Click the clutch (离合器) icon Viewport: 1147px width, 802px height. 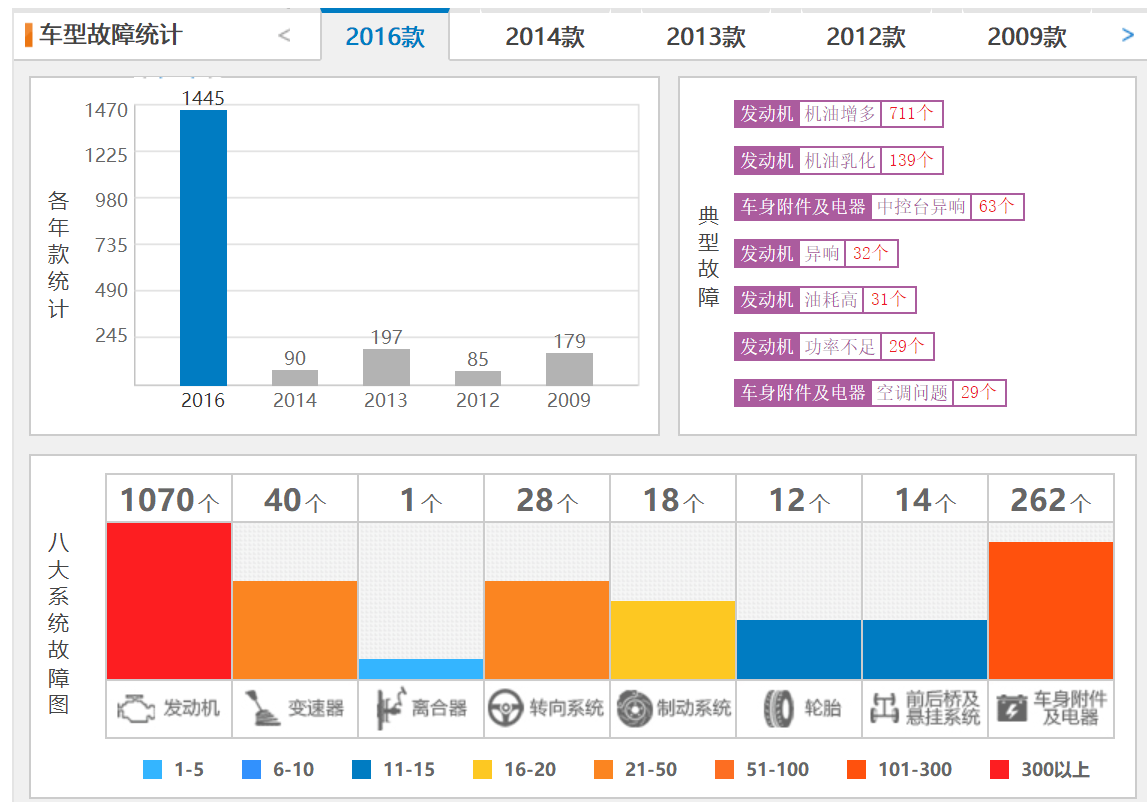tap(391, 708)
